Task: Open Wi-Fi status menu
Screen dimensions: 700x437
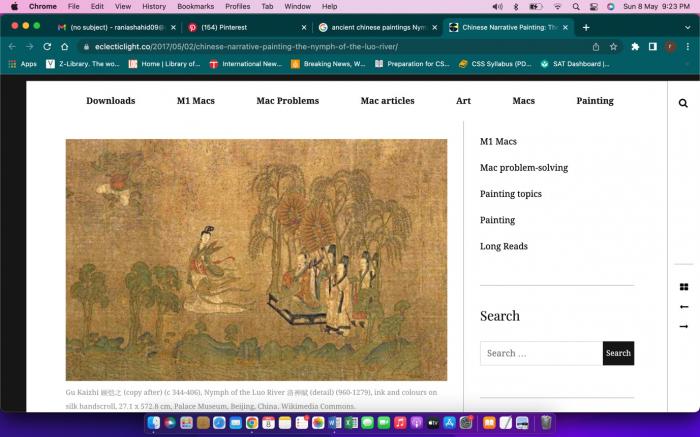Action: point(557,7)
